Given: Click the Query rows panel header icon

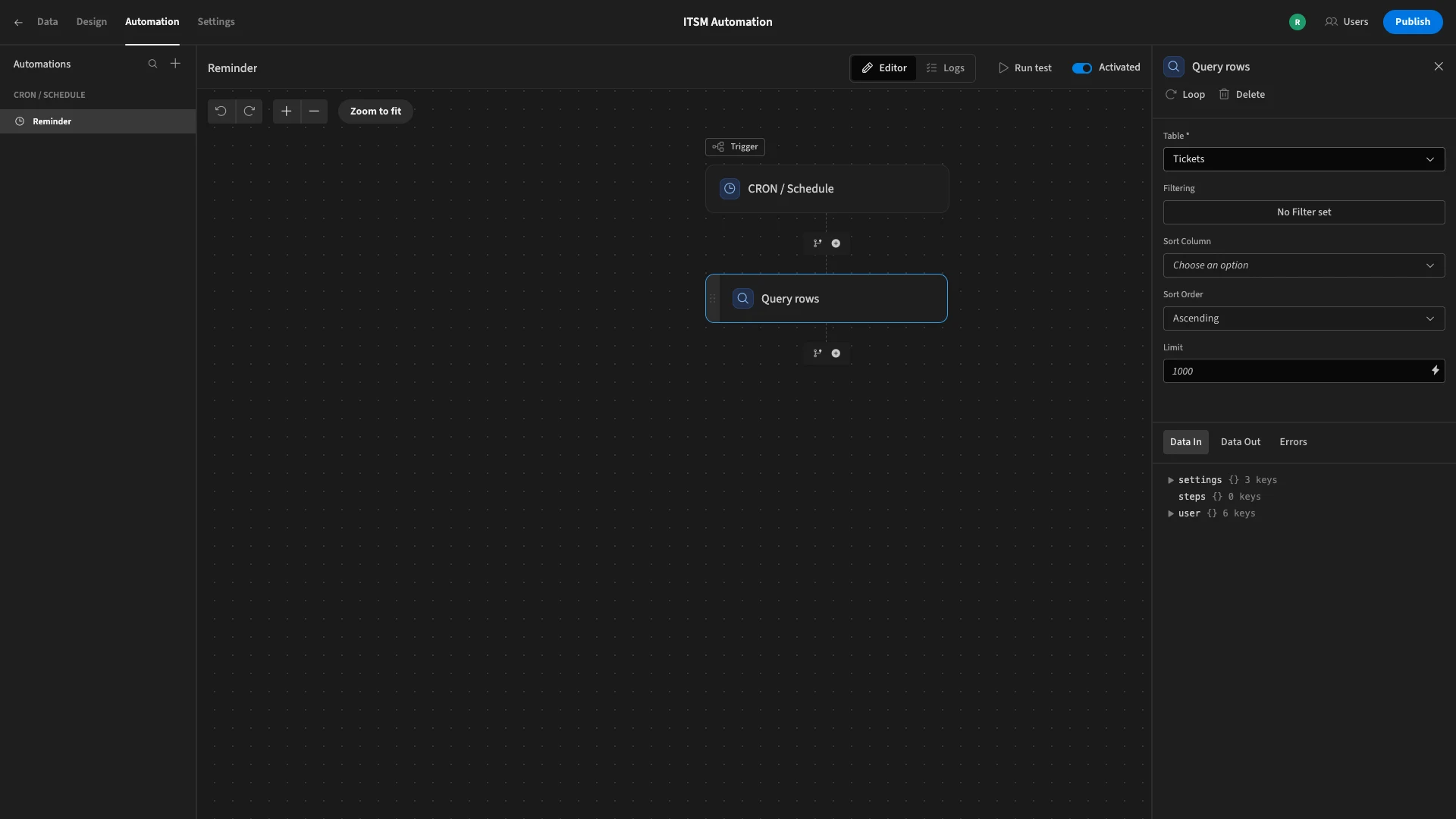Looking at the screenshot, I should point(1174,67).
